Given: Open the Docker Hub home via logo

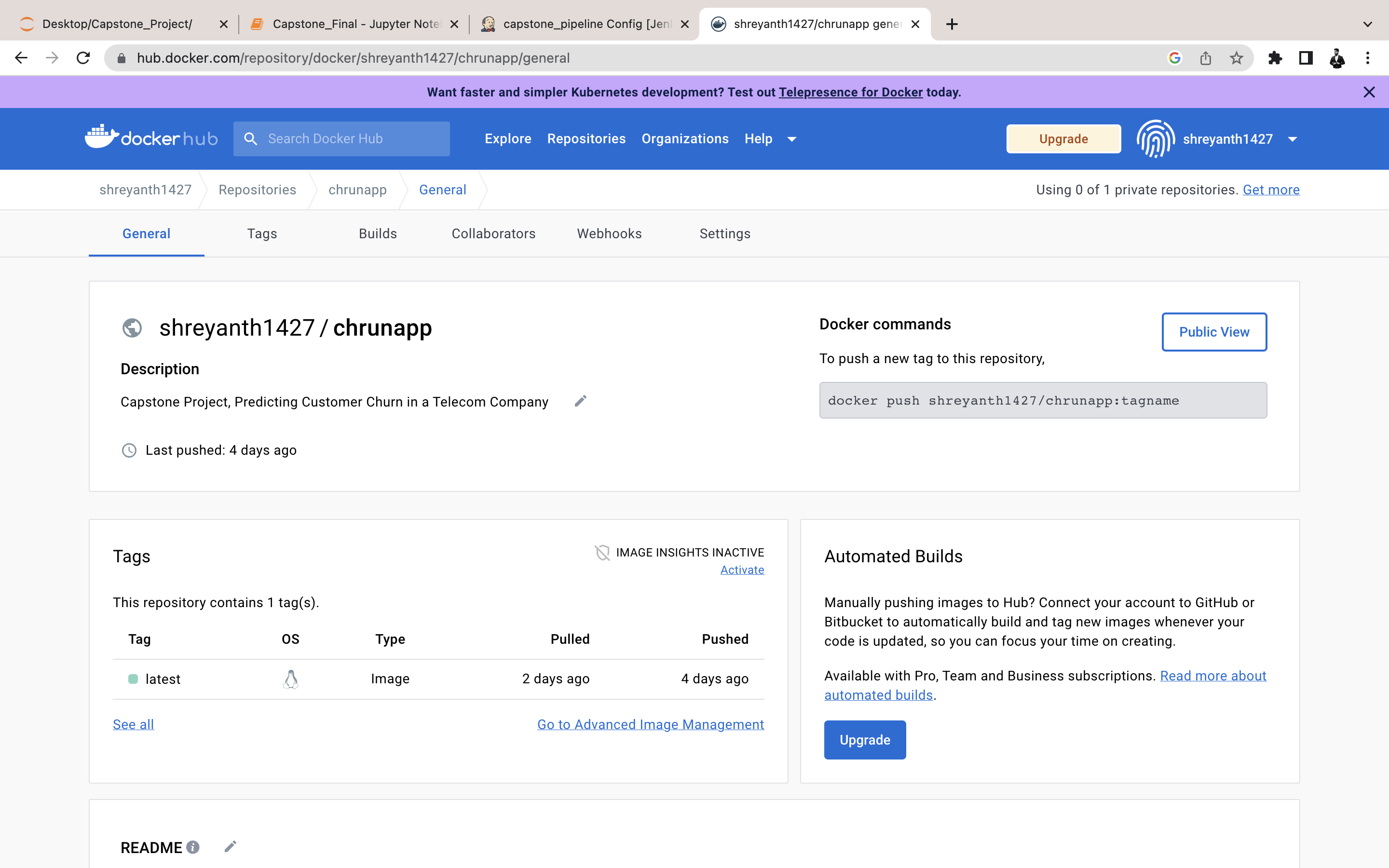Looking at the screenshot, I should point(150,138).
